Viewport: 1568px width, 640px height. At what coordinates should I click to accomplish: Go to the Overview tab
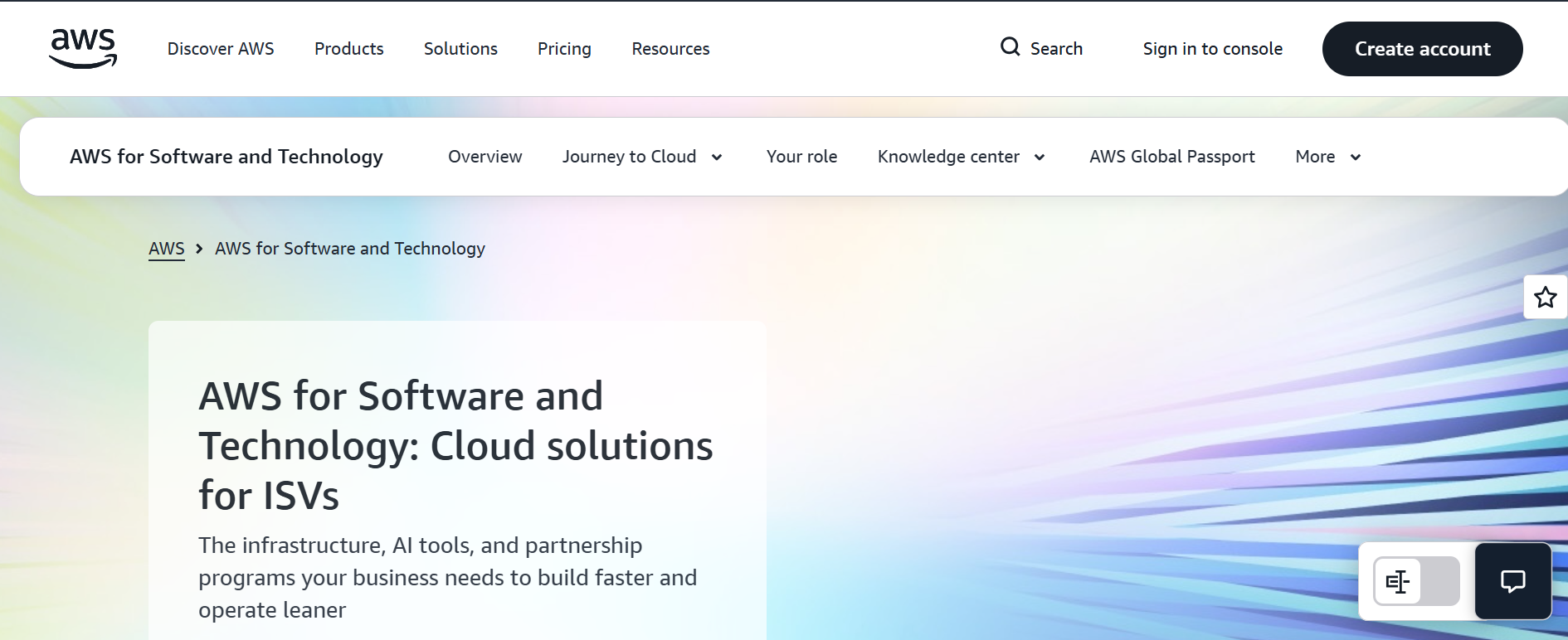pyautogui.click(x=485, y=157)
